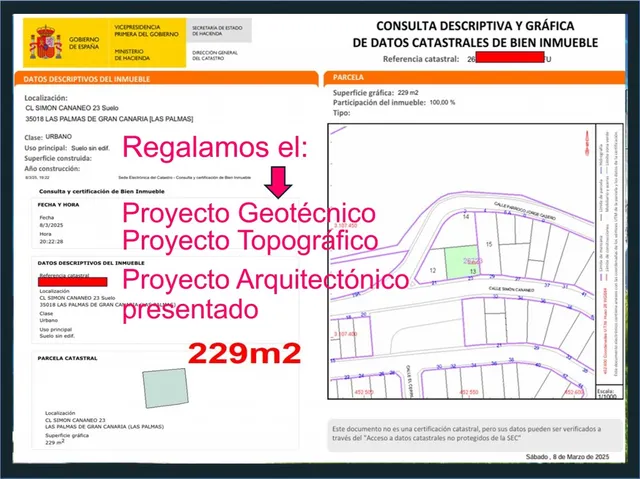This screenshot has height=479, width=640.
Task: Click the small 'Sede Electrónica del Catastro' header line
Action: pyautogui.click(x=184, y=177)
